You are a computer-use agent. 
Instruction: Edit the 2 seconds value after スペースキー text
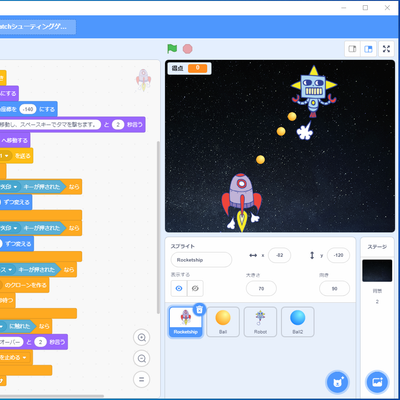[x=118, y=125]
